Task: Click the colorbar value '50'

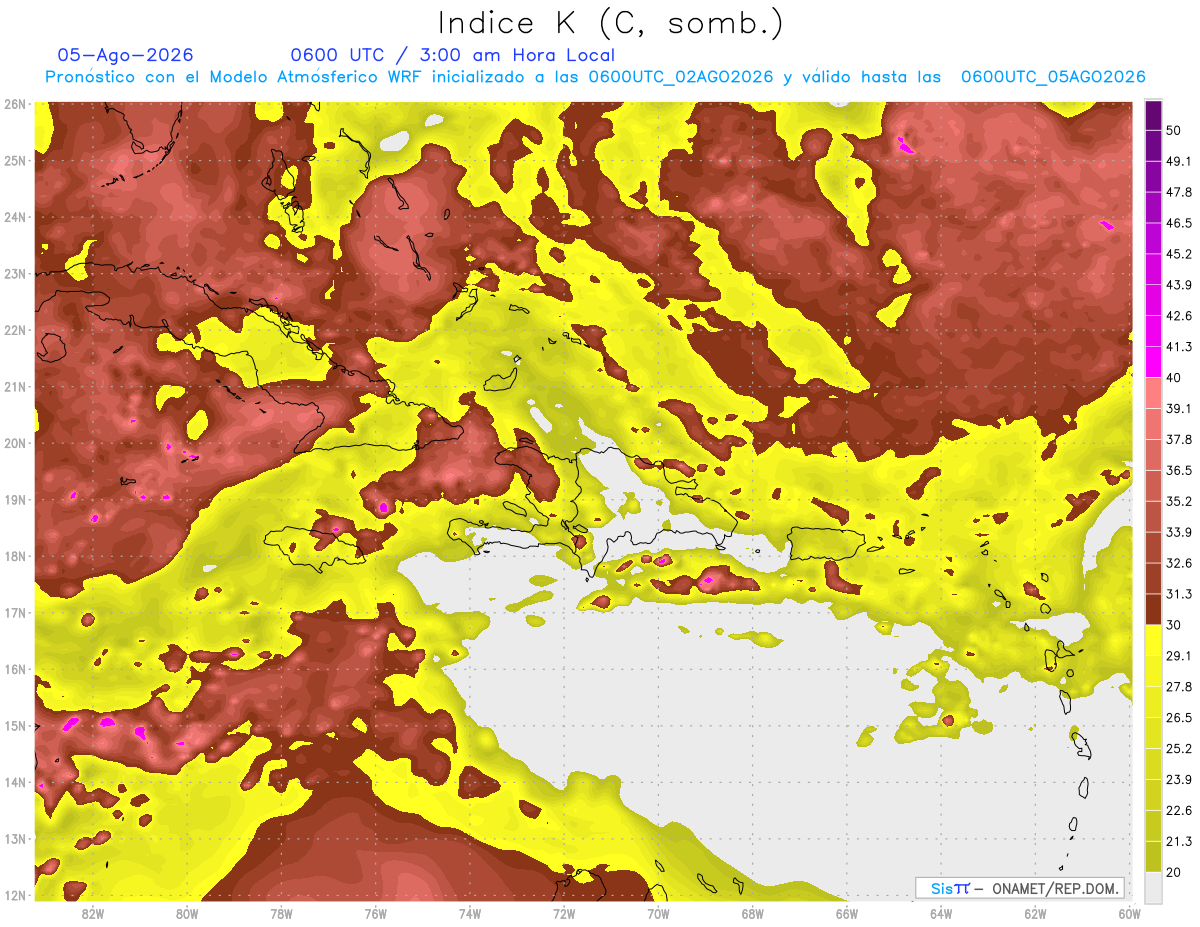Action: tap(1175, 131)
